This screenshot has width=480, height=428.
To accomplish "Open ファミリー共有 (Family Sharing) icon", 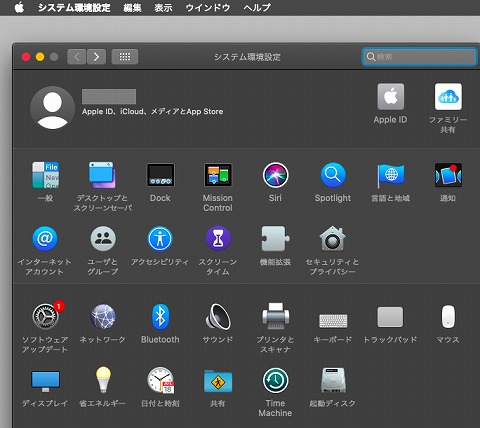I will click(x=448, y=97).
